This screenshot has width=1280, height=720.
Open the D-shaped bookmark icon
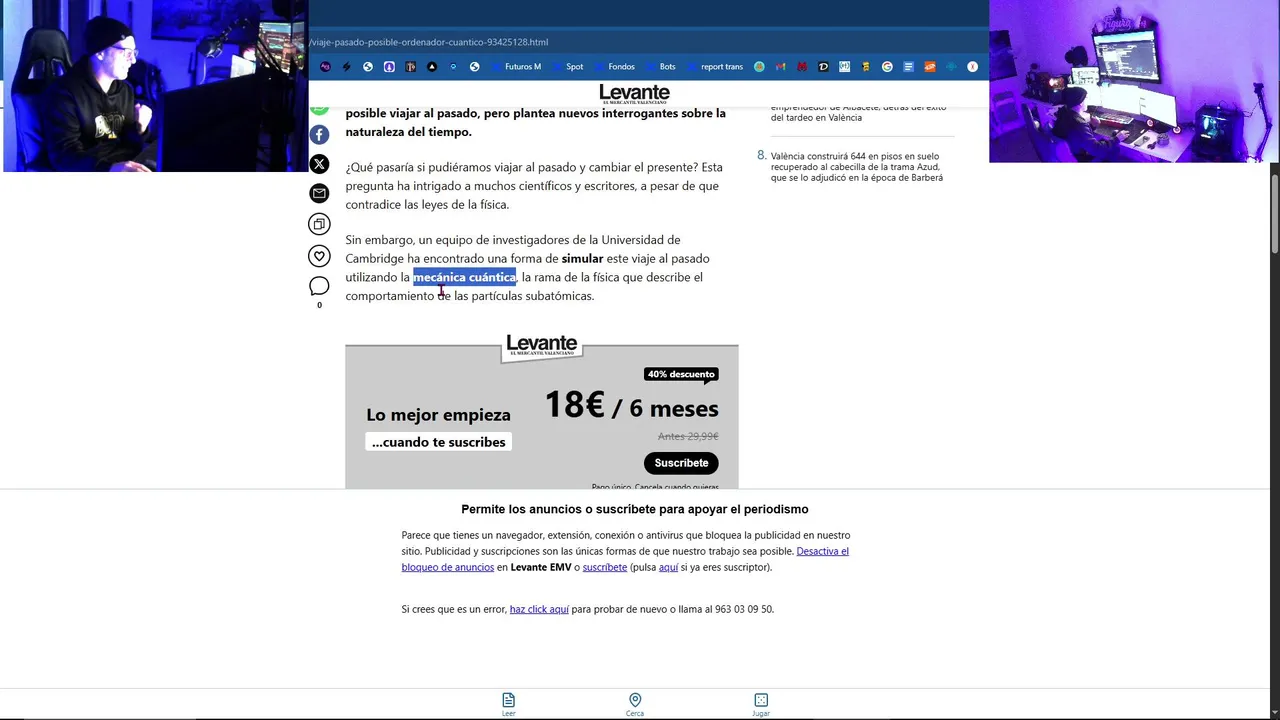pos(823,67)
